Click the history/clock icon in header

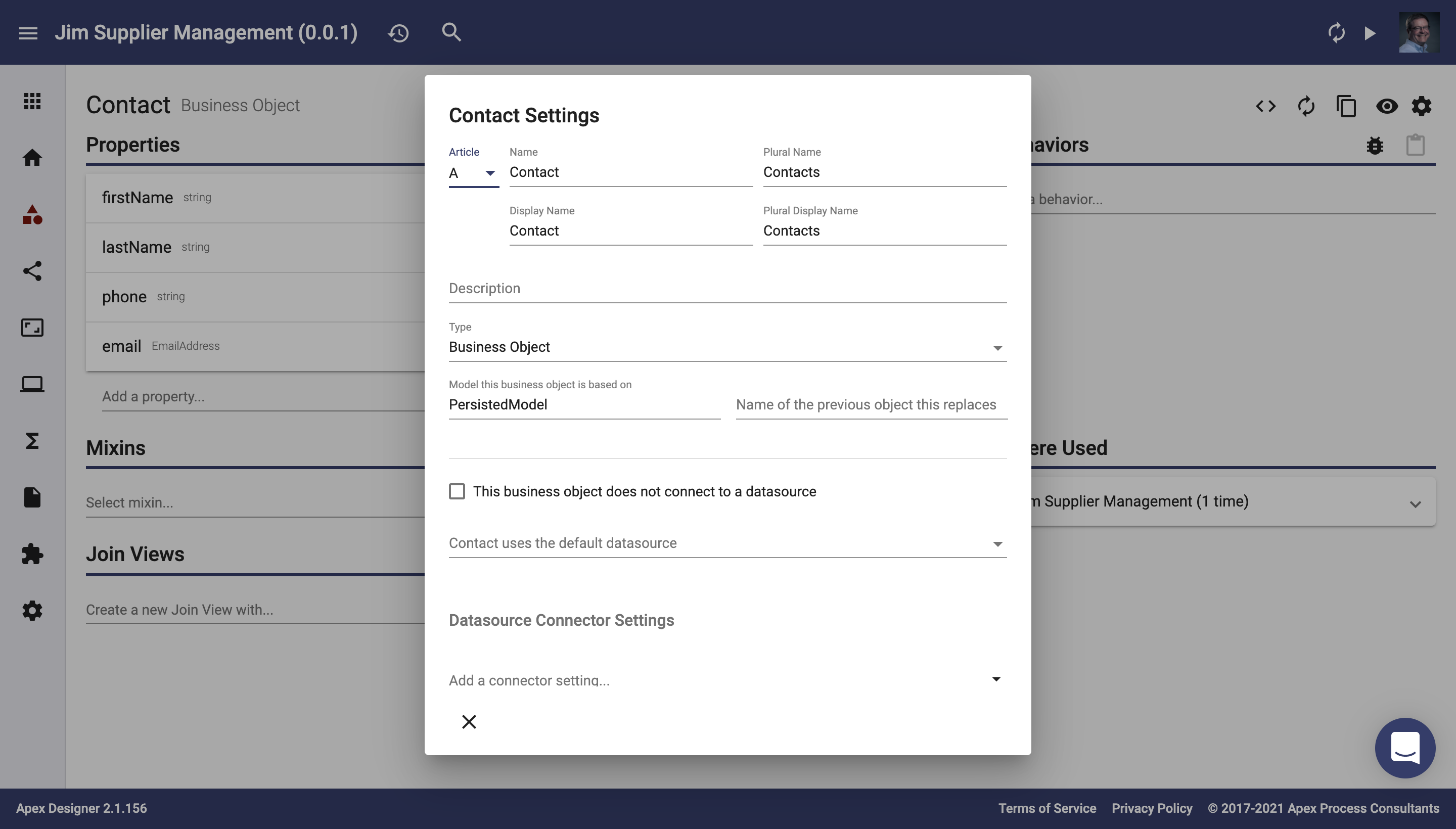[398, 32]
